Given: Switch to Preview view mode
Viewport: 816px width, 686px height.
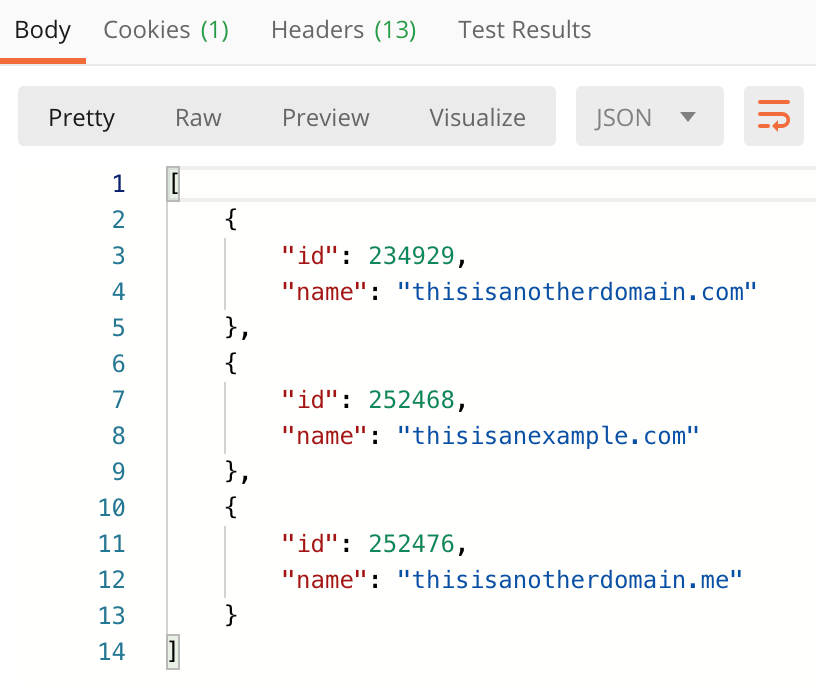Looking at the screenshot, I should [x=326, y=118].
